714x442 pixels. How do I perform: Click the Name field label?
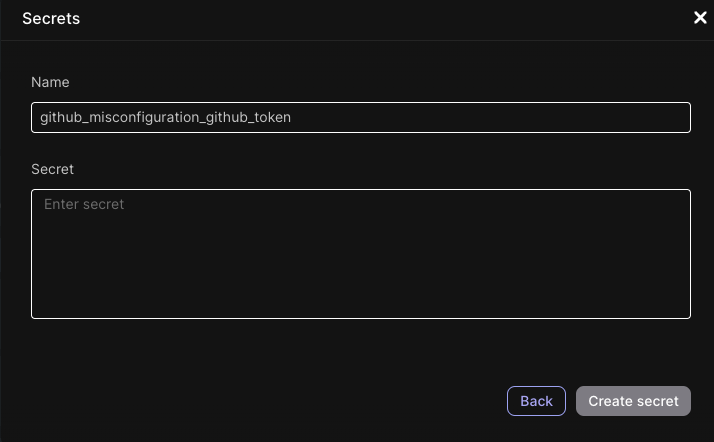point(50,82)
